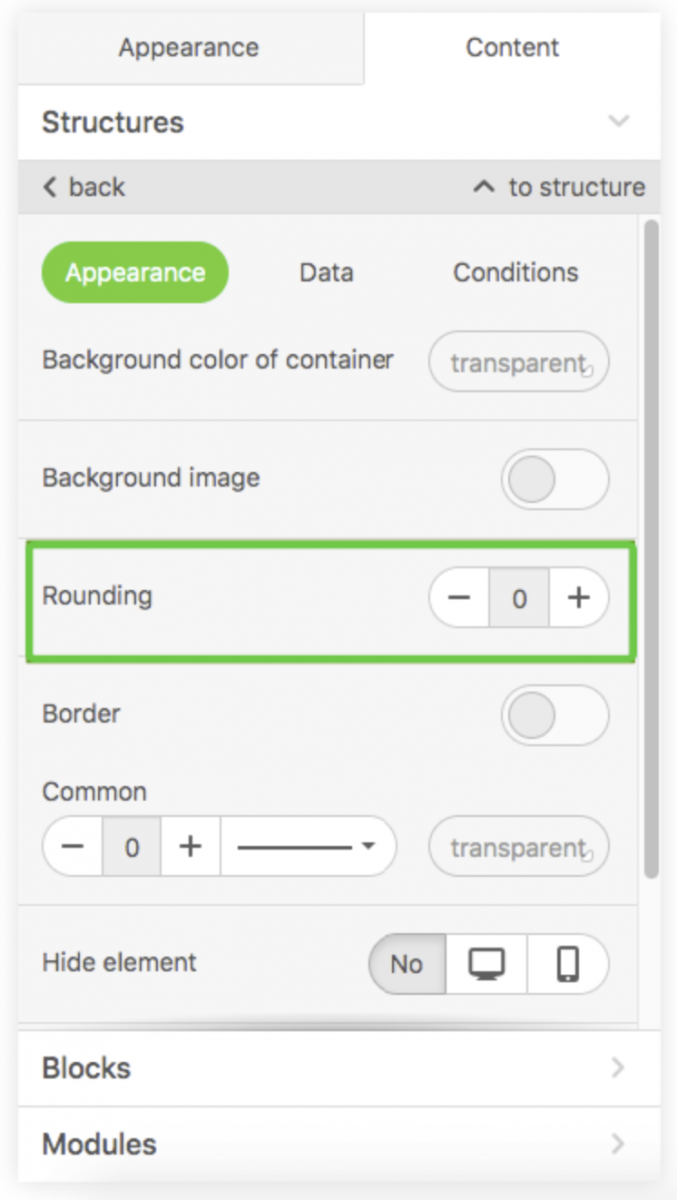Pick Background color of container swatch
This screenshot has height=1200, width=677.
pos(519,362)
